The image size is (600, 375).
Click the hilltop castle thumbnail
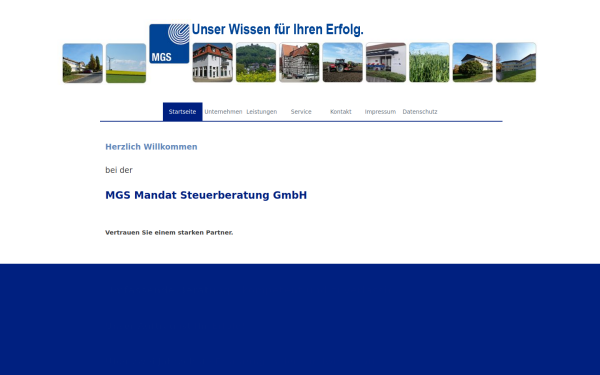256,62
